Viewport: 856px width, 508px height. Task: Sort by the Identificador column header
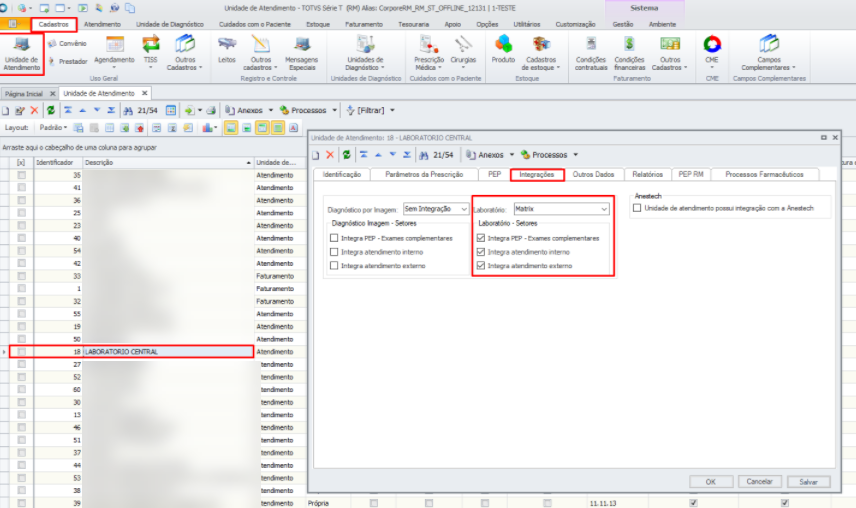tap(58, 163)
